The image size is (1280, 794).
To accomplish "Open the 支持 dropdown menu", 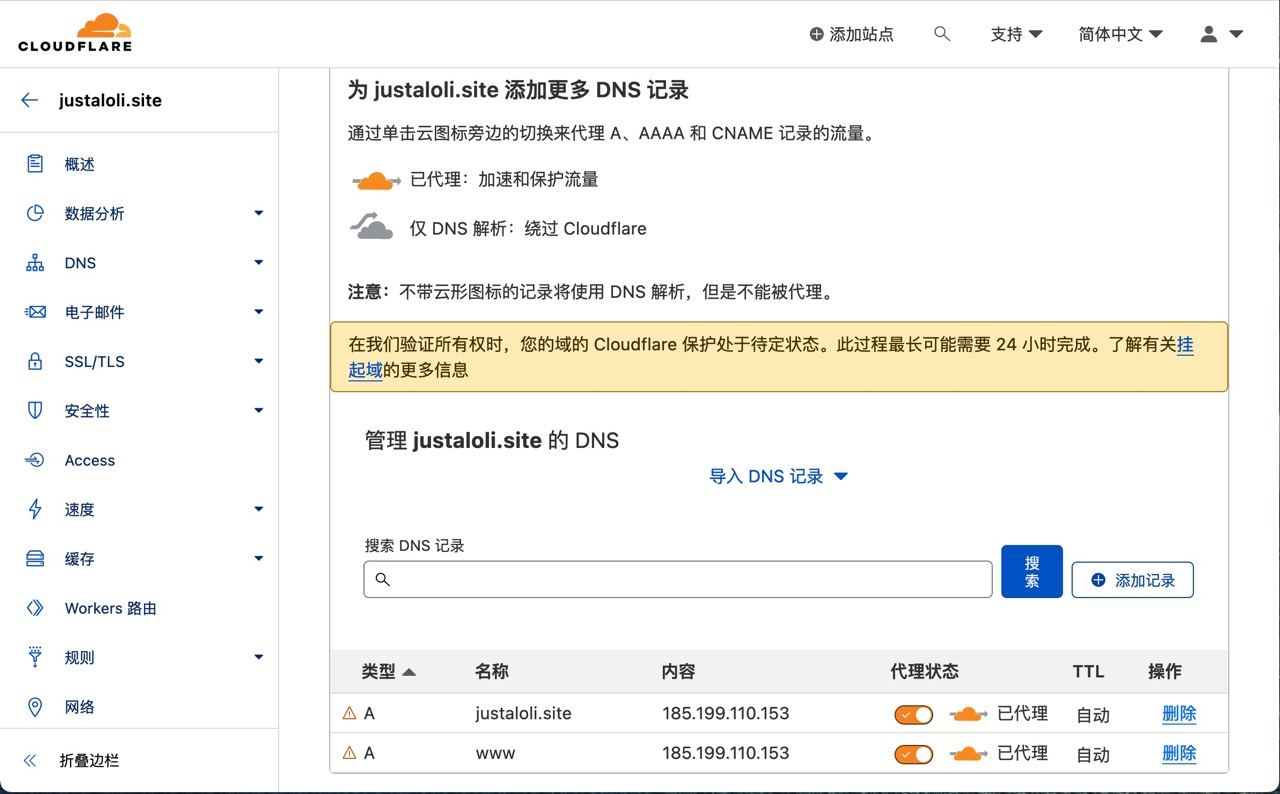I will [x=1017, y=34].
